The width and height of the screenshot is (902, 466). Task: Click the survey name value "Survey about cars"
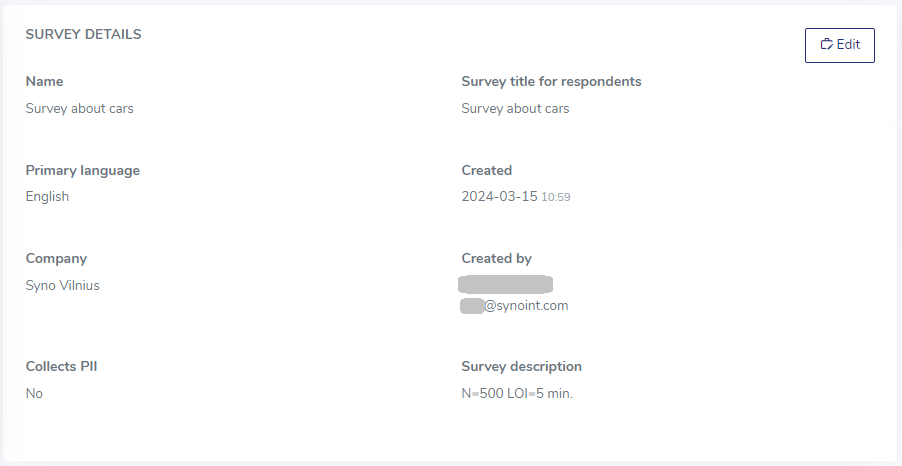tap(79, 109)
